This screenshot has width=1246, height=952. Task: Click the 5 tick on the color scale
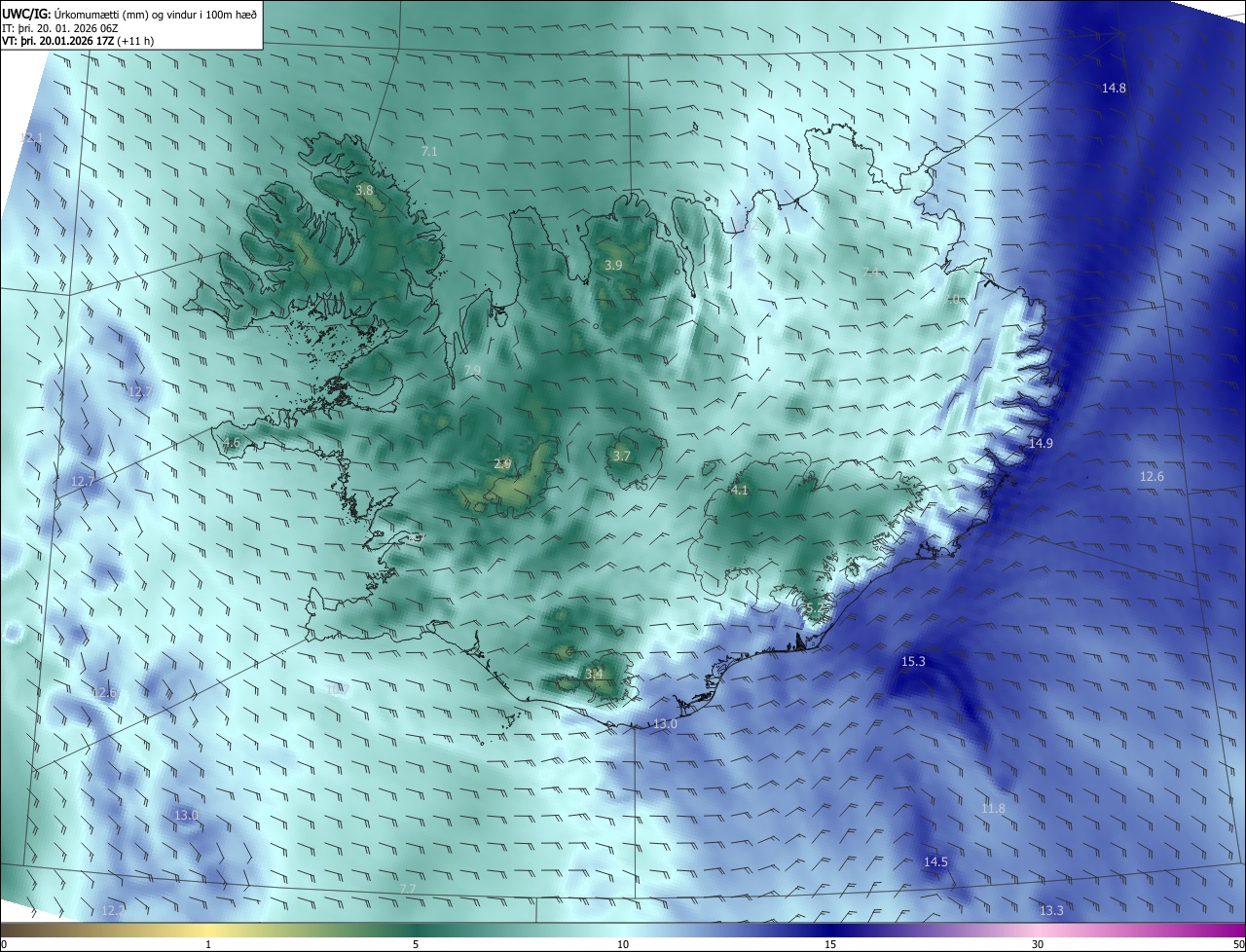416,944
